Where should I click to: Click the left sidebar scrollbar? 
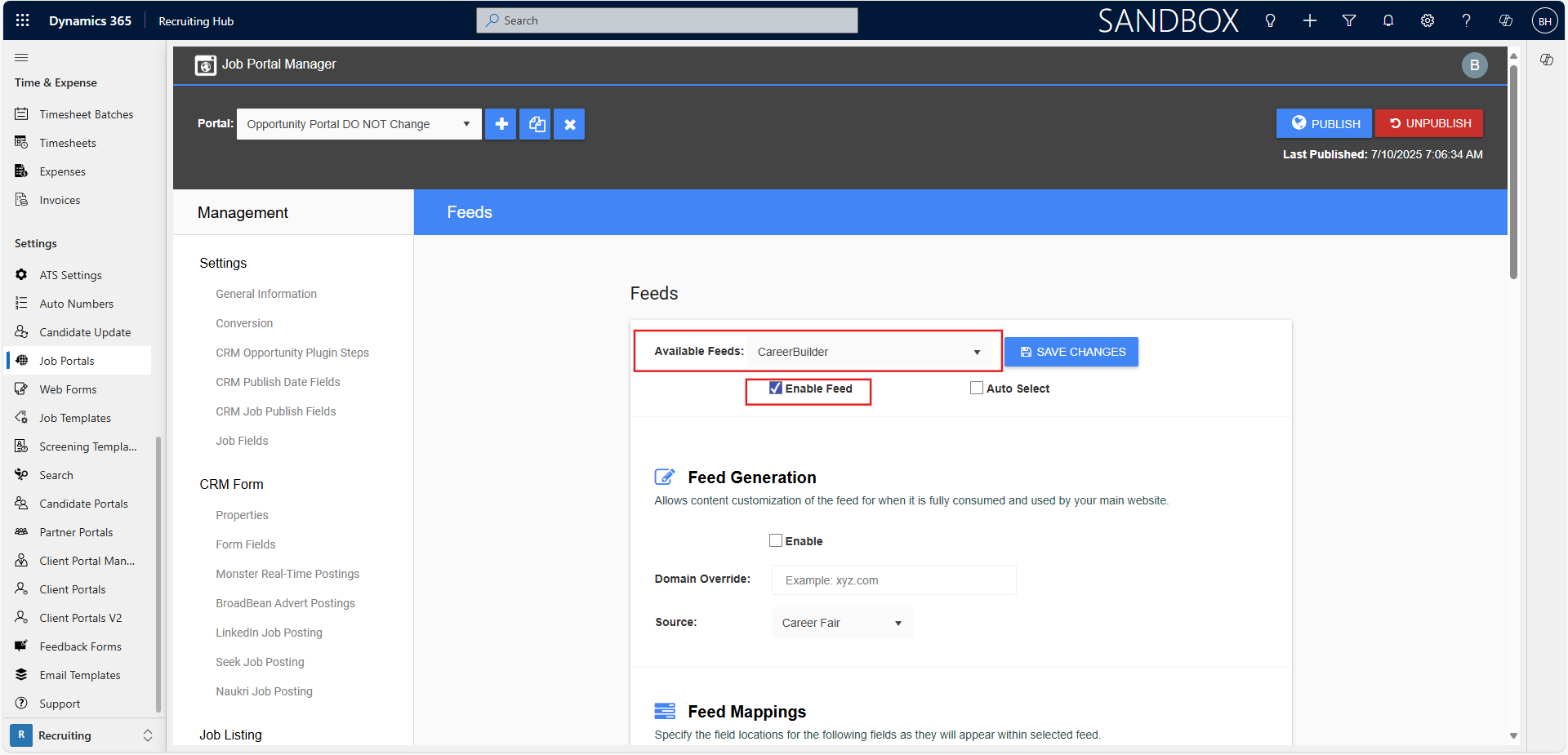[158, 575]
